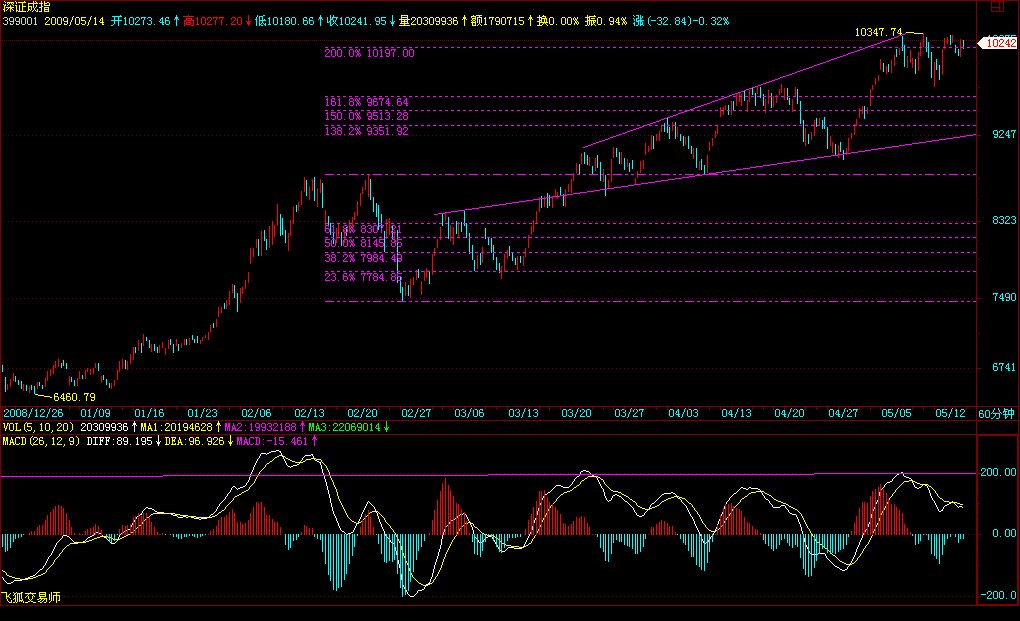Click the 03/27 date on time axis
The width and height of the screenshot is (1020, 621).
[x=629, y=414]
